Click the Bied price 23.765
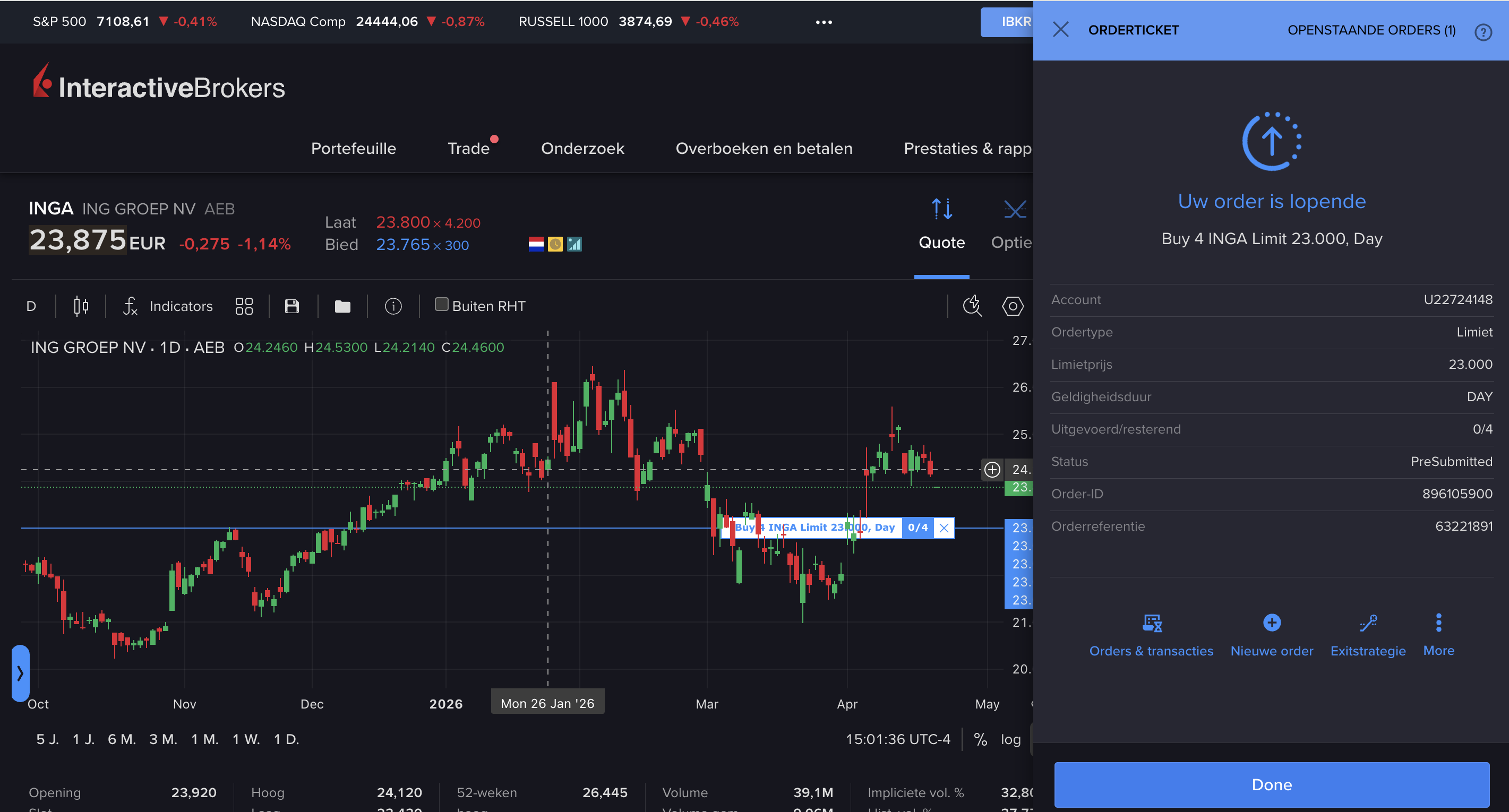Viewport: 1509px width, 812px height. coord(402,245)
